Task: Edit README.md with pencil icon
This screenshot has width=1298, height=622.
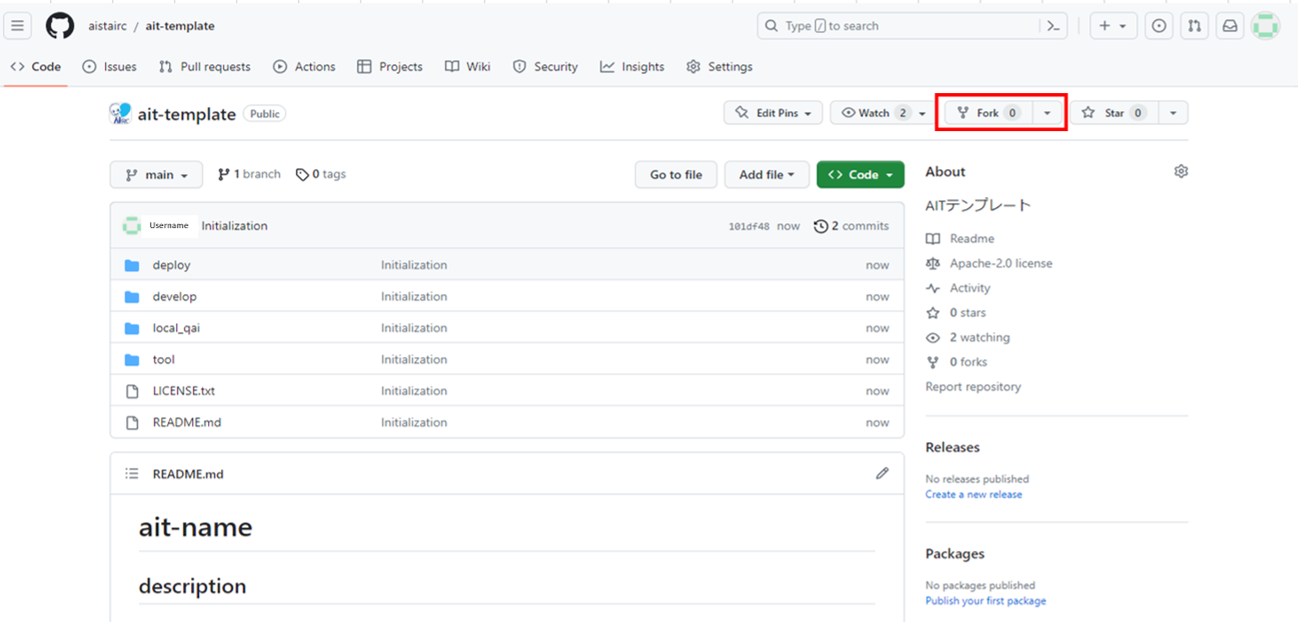Action: pyautogui.click(x=881, y=473)
